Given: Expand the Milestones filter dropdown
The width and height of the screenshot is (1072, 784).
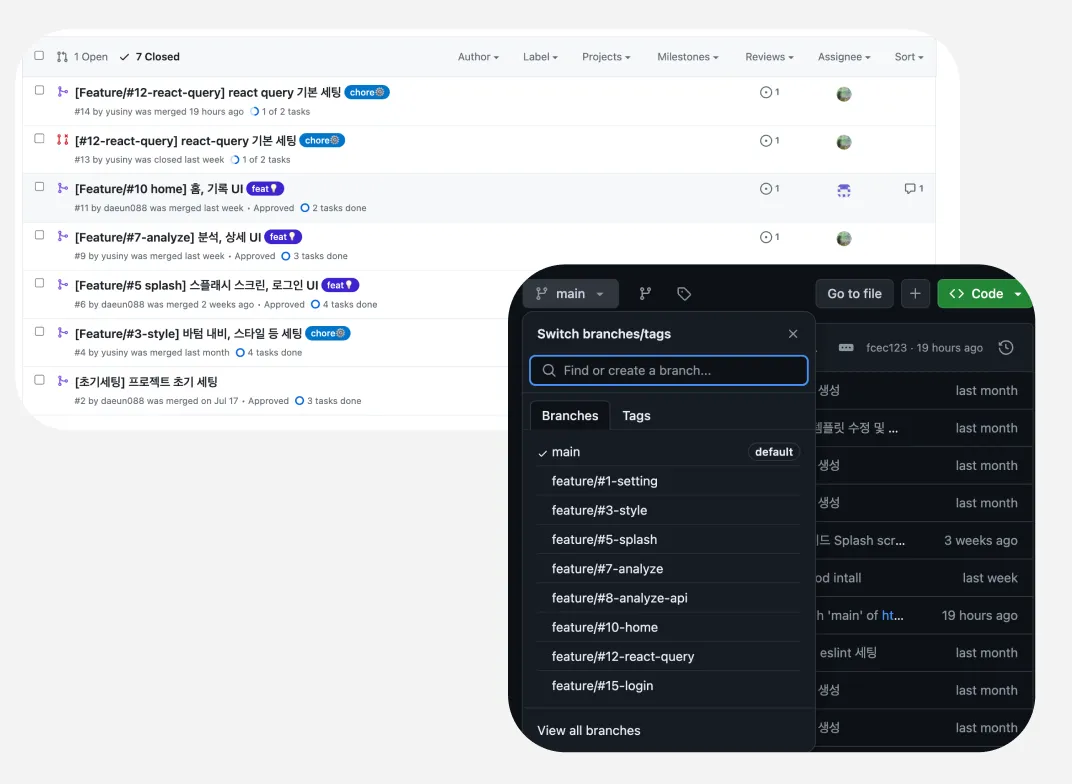Looking at the screenshot, I should [688, 57].
